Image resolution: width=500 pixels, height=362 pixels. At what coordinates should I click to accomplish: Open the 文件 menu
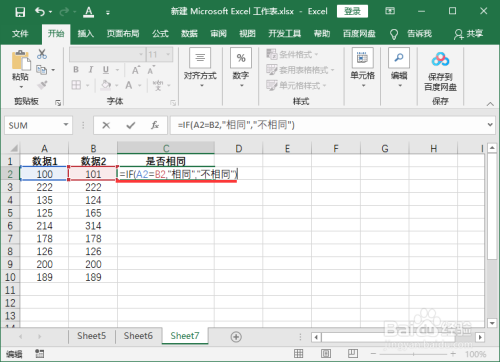pyautogui.click(x=20, y=33)
